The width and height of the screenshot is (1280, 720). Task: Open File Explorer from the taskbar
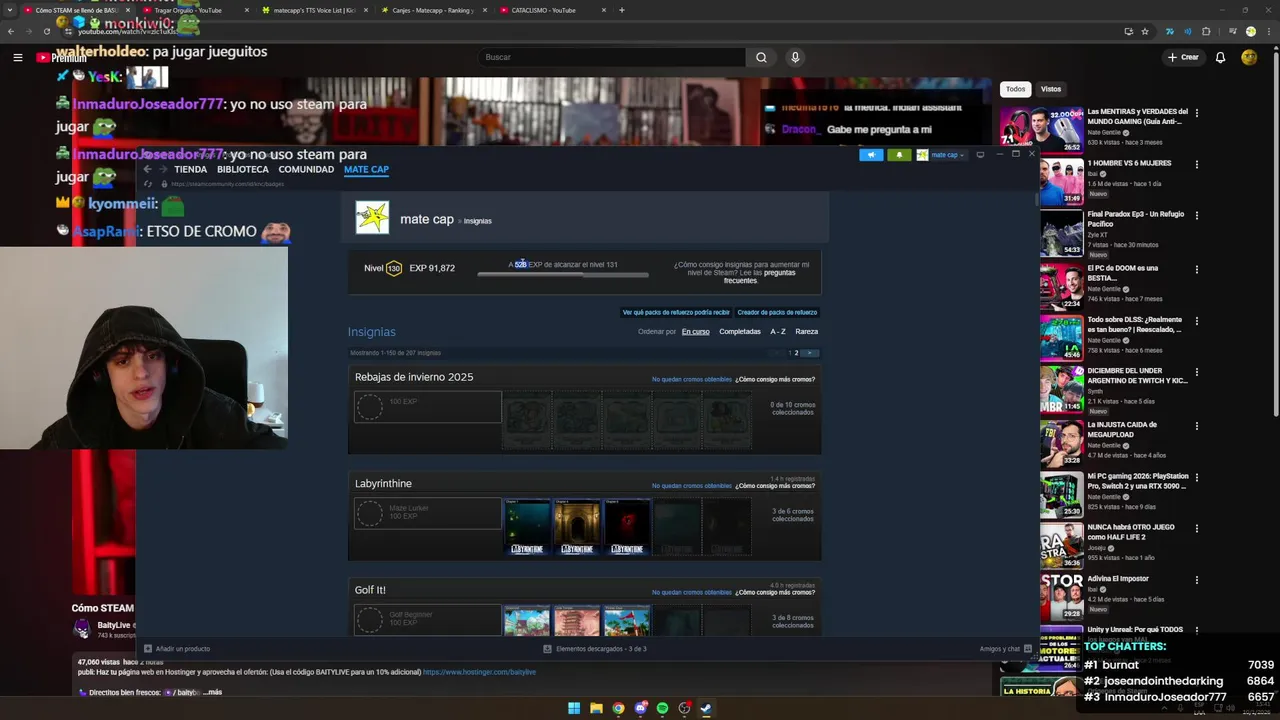click(596, 708)
